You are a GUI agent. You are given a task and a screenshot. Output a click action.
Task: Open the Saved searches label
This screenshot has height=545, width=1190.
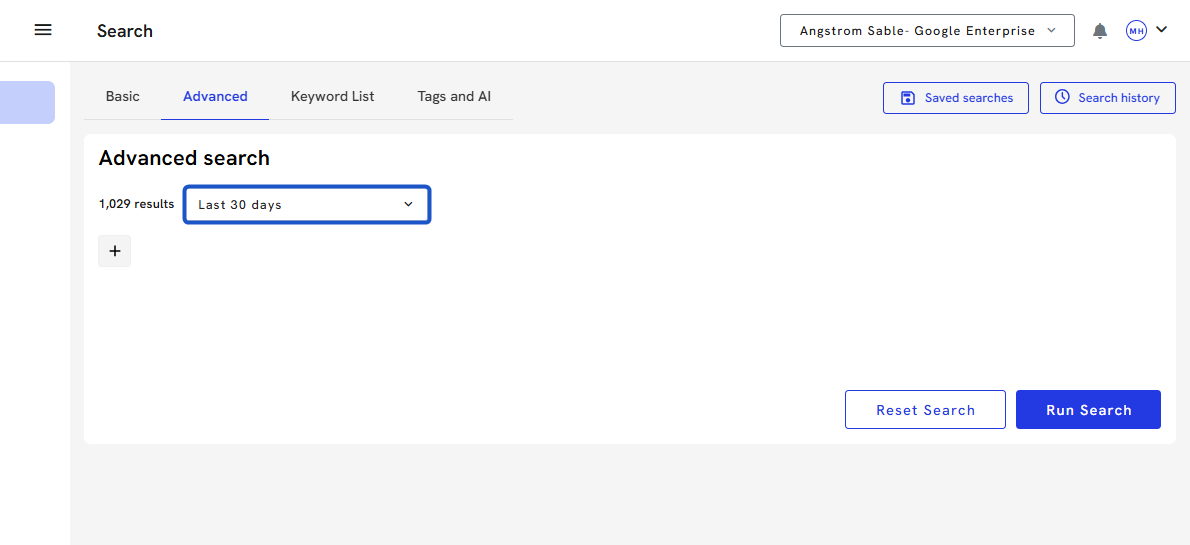[x=969, y=98]
